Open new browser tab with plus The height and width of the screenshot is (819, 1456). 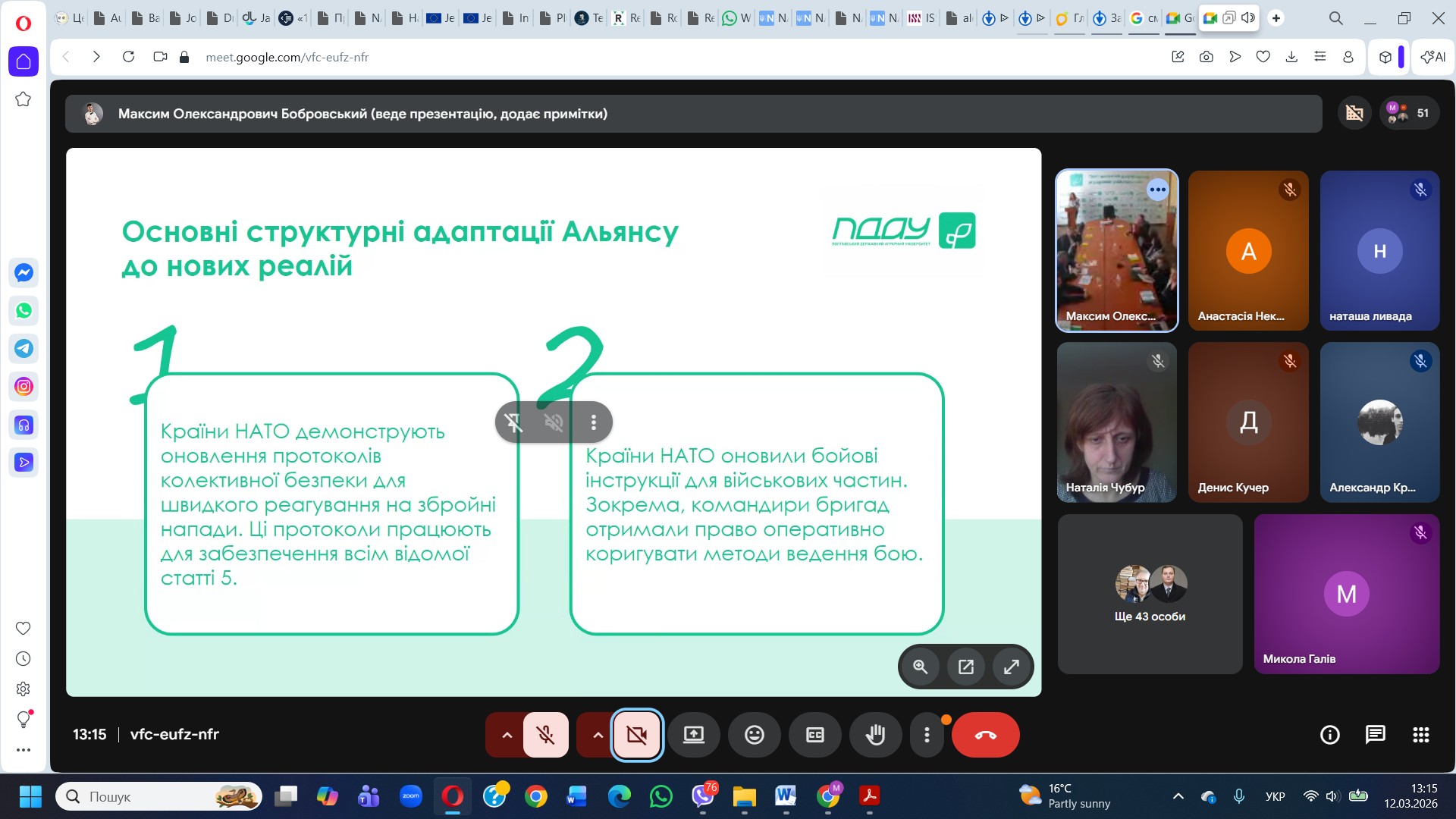click(x=1276, y=18)
